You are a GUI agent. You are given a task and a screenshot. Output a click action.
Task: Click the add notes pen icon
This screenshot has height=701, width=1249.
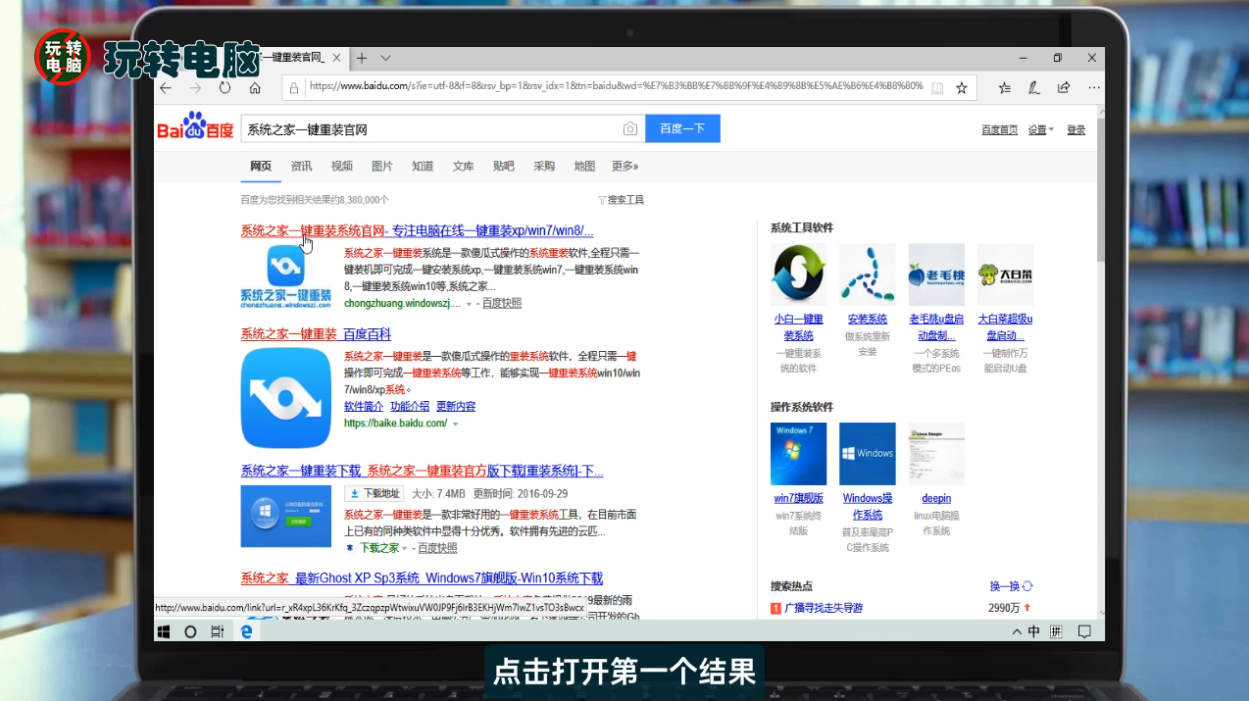click(x=1034, y=88)
